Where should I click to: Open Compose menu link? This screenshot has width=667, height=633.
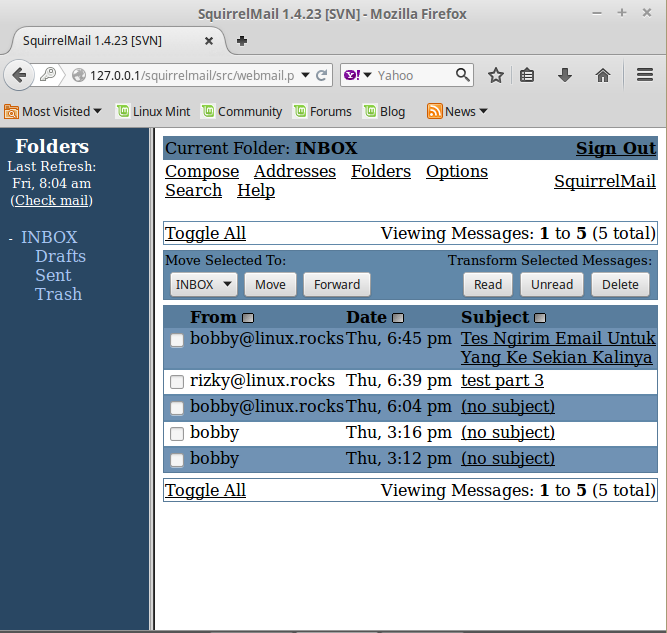tap(202, 171)
